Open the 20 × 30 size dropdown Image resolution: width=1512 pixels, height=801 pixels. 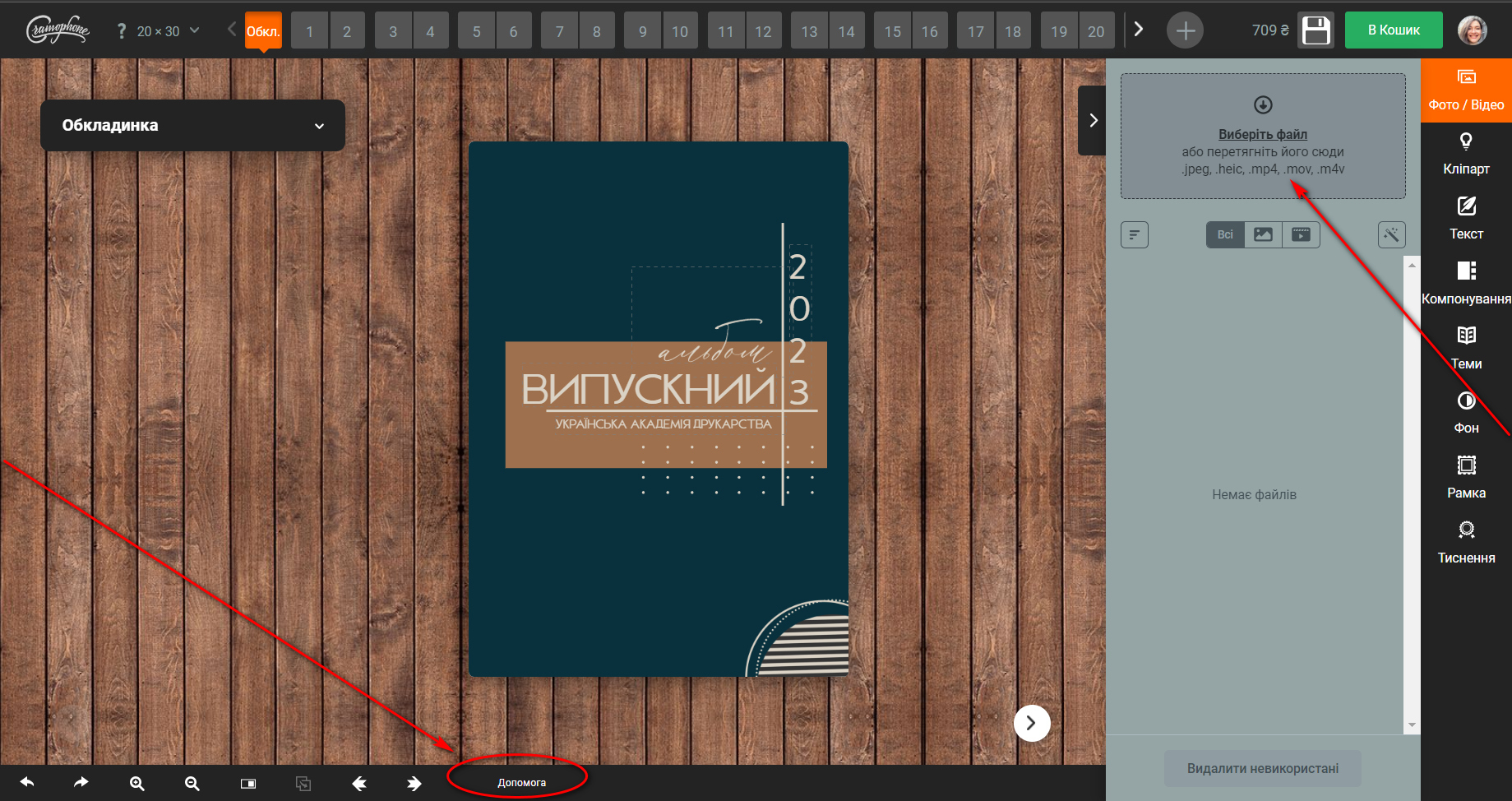168,31
